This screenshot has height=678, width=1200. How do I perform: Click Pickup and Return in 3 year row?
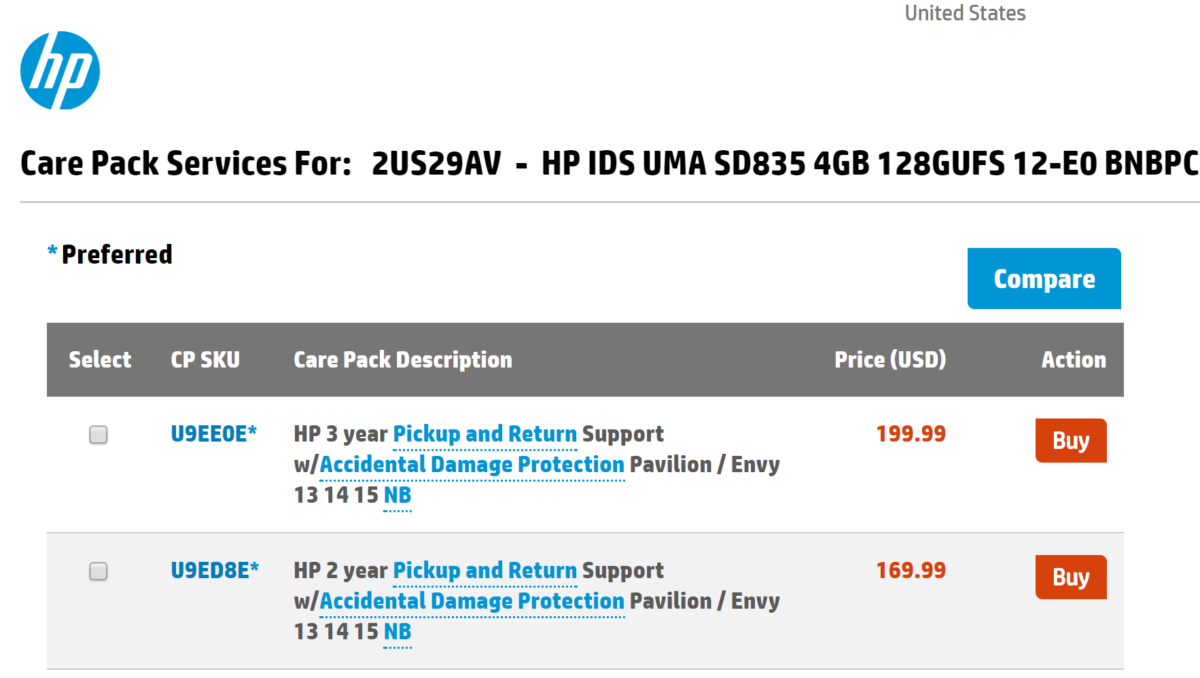[x=485, y=434]
